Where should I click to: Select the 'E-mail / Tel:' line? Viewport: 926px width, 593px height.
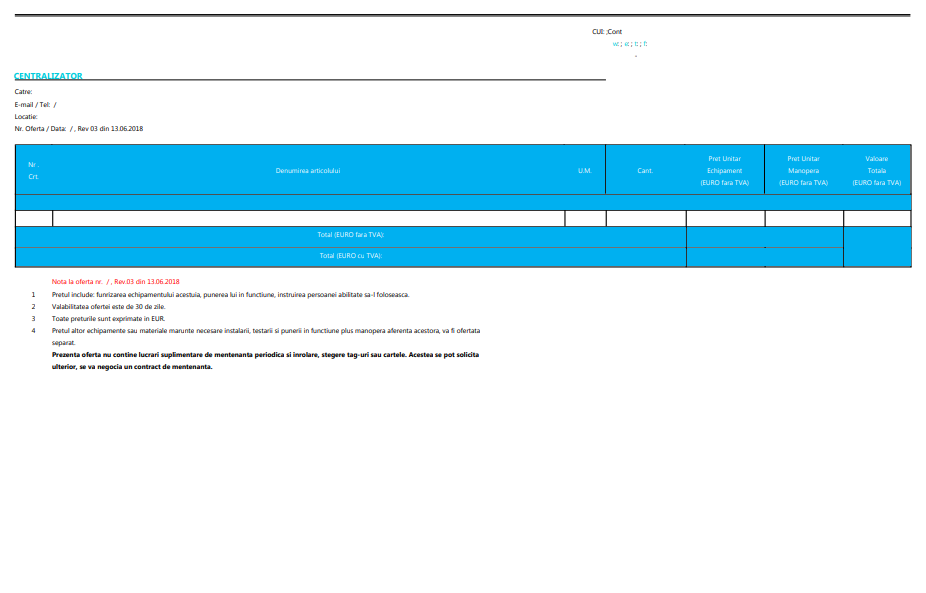point(35,104)
